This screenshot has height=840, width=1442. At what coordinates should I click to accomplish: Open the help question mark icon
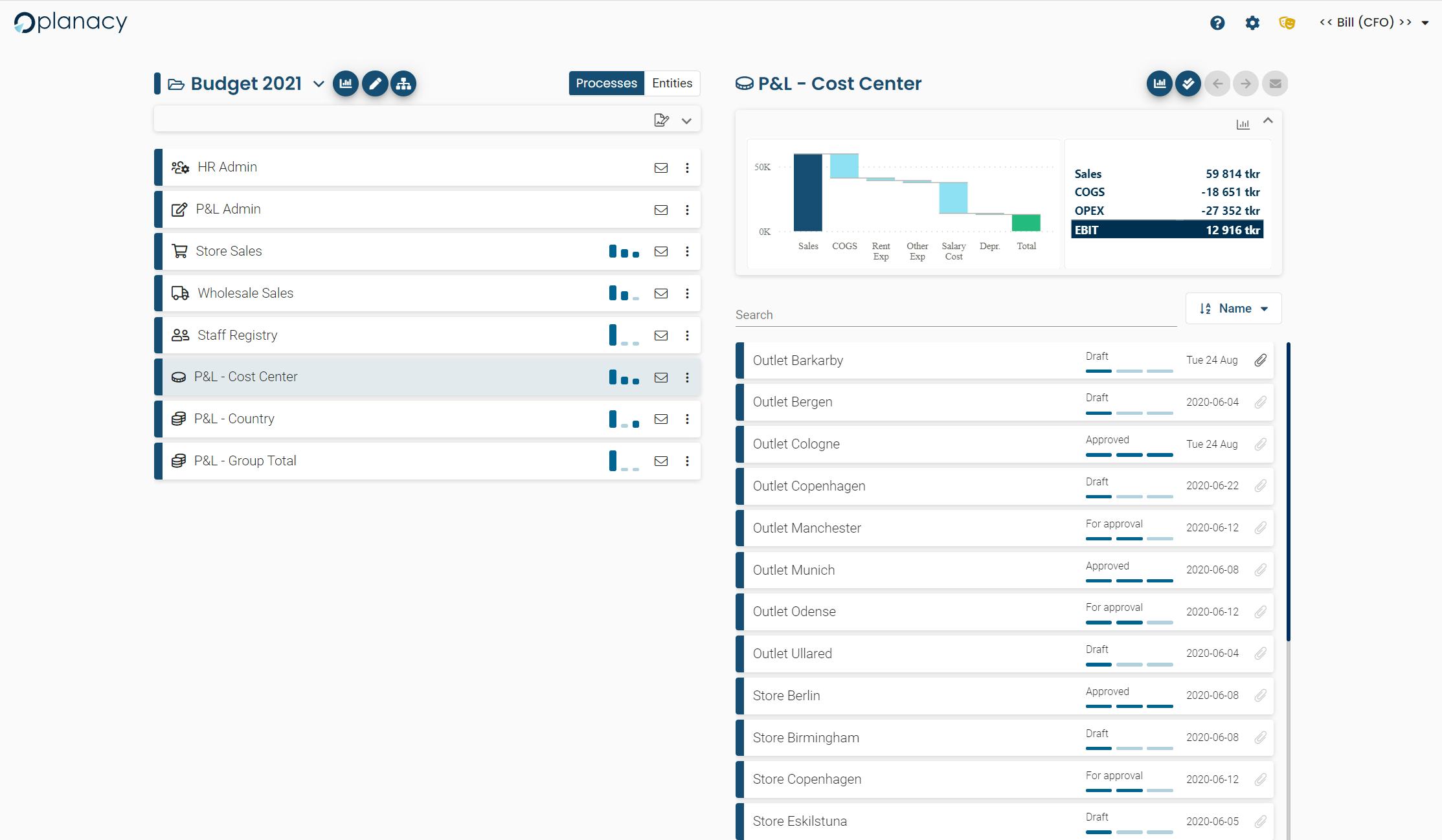[1217, 22]
